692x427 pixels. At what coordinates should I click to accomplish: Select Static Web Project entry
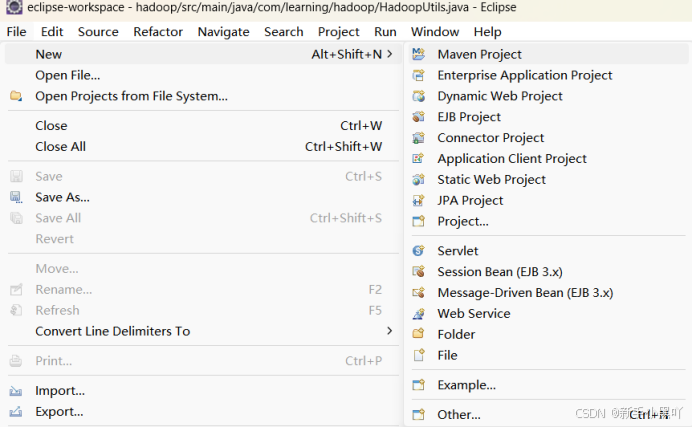tap(548, 180)
